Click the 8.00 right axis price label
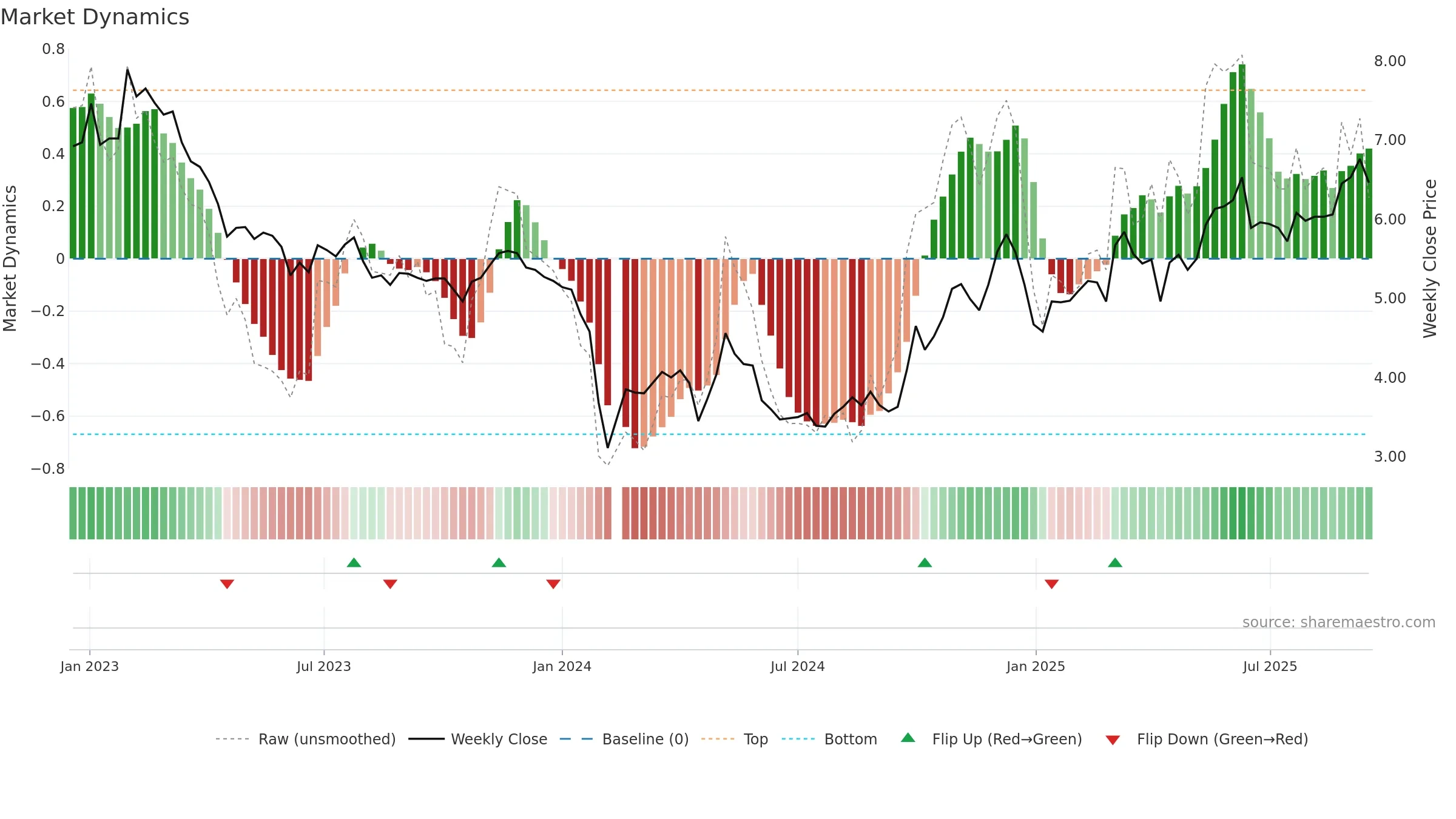1456x819 pixels. [x=1390, y=61]
